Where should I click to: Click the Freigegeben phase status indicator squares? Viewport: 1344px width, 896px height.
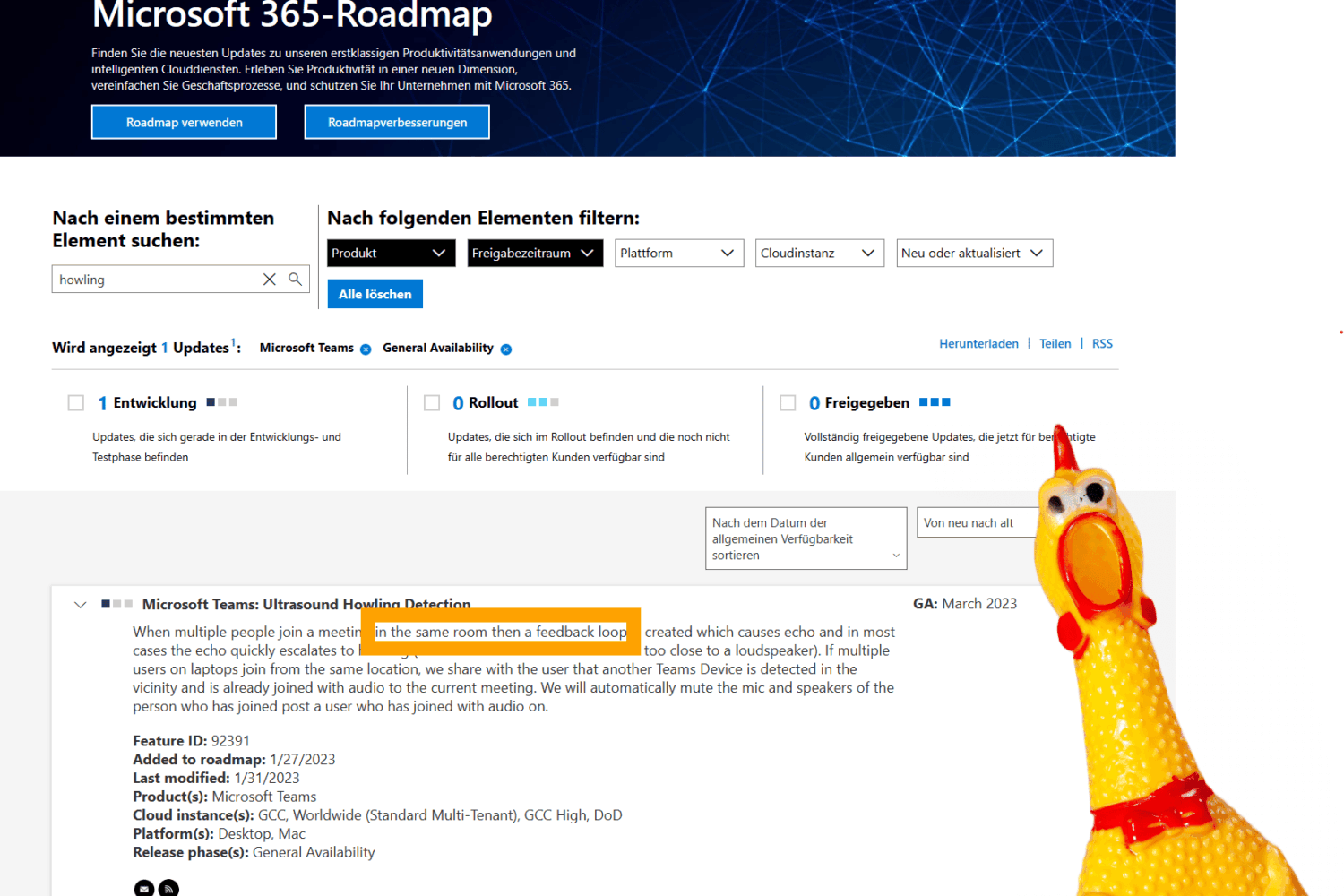(935, 402)
